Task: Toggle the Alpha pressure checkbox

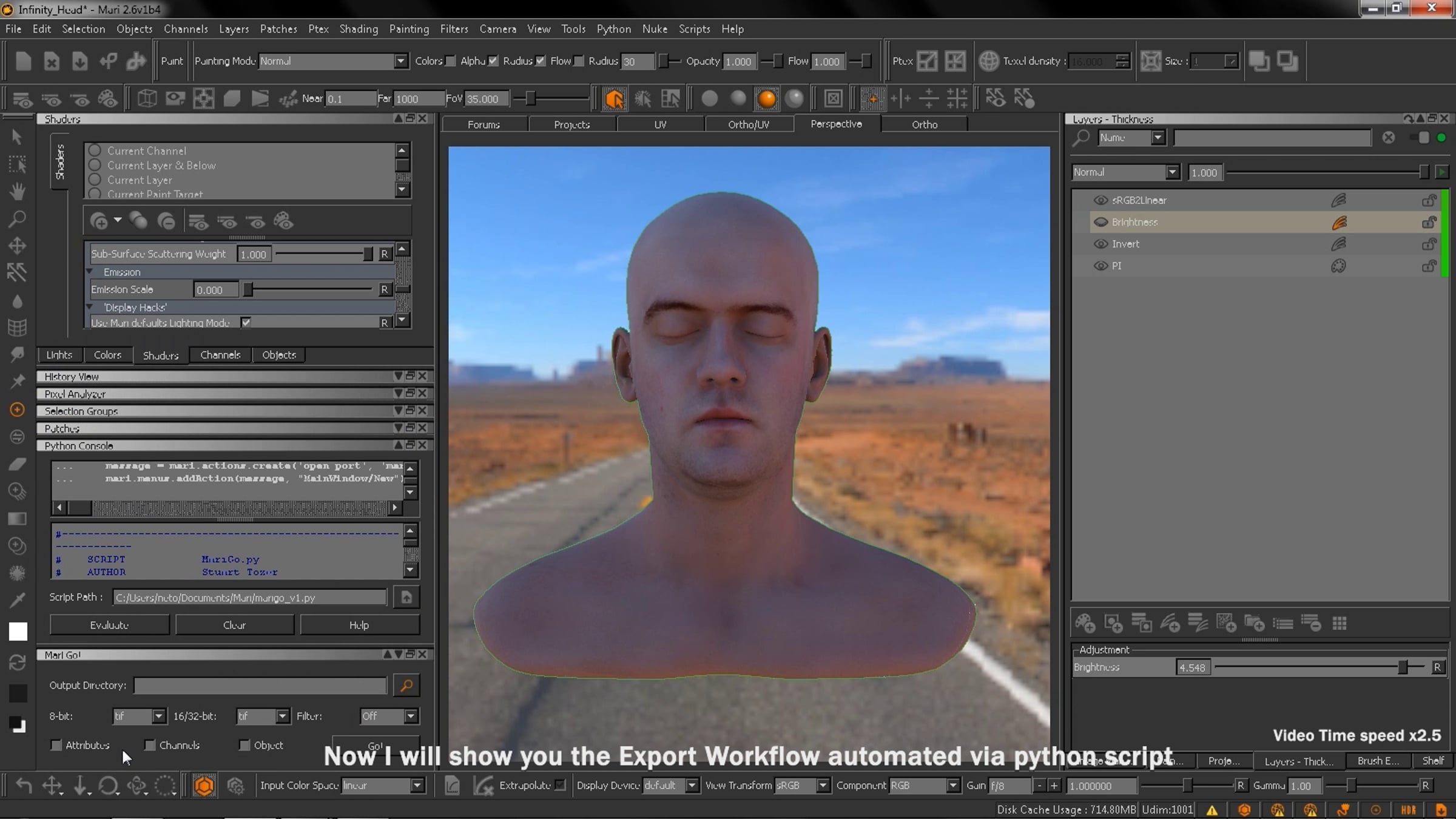Action: pos(493,61)
